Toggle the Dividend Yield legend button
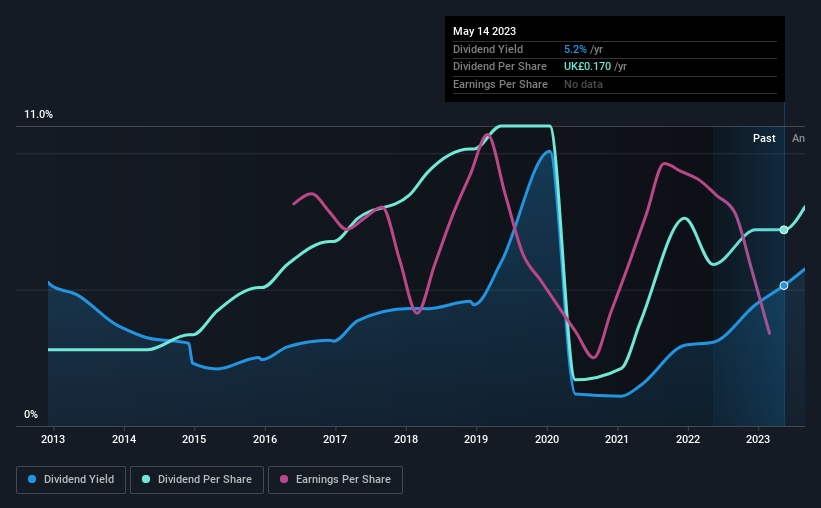 coord(71,480)
